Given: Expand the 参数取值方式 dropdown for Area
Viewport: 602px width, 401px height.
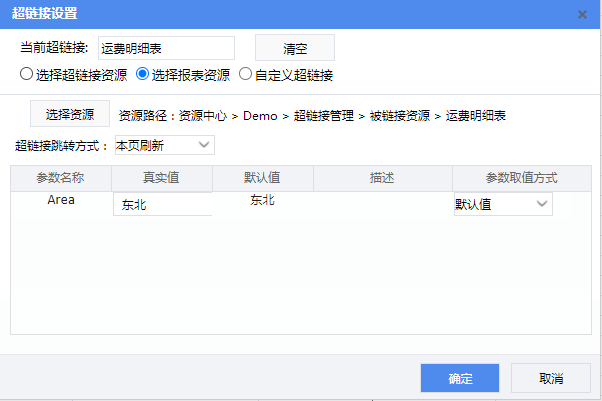Looking at the screenshot, I should (x=502, y=204).
